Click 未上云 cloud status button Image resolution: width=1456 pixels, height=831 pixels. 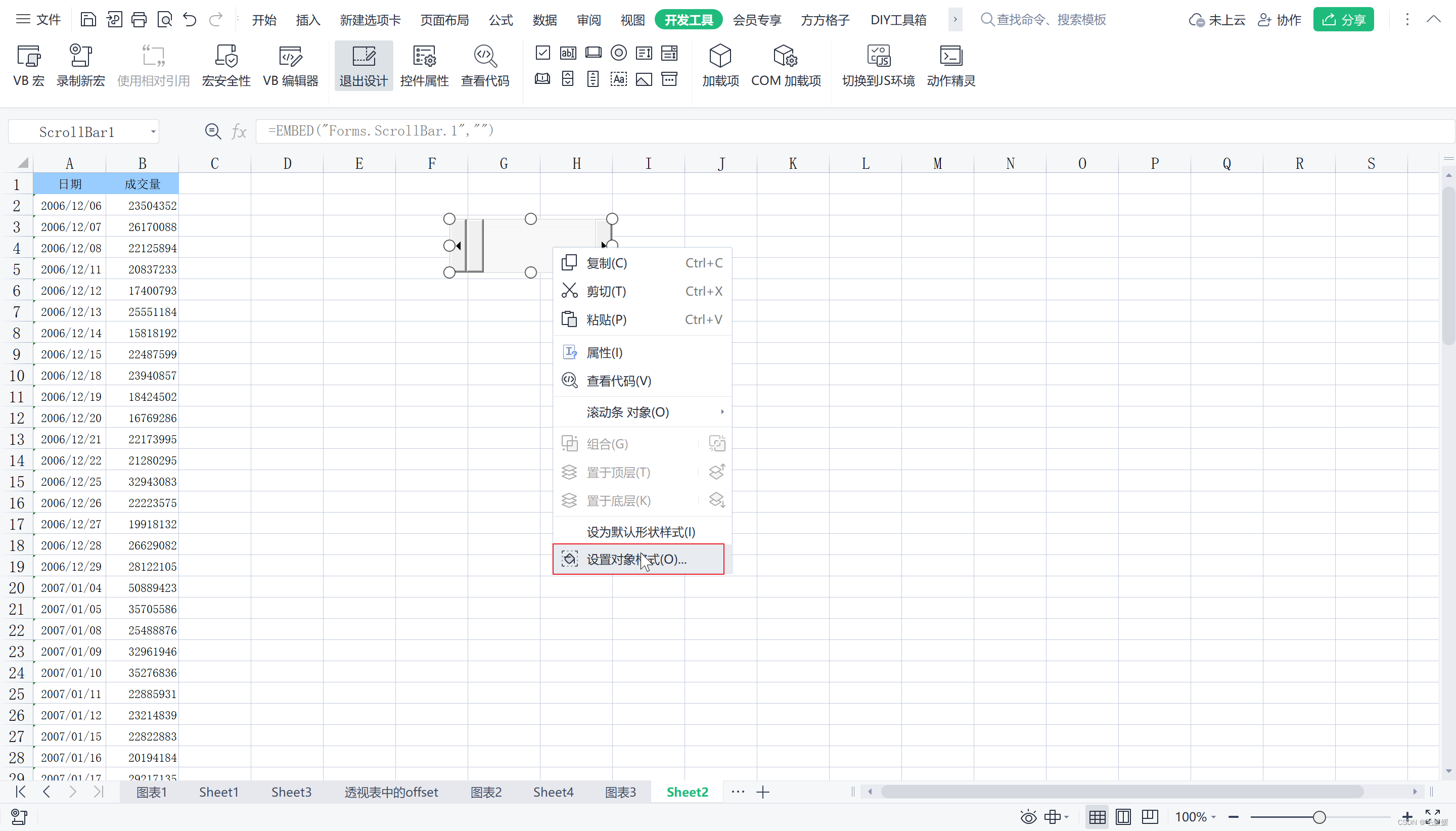click(x=1217, y=20)
